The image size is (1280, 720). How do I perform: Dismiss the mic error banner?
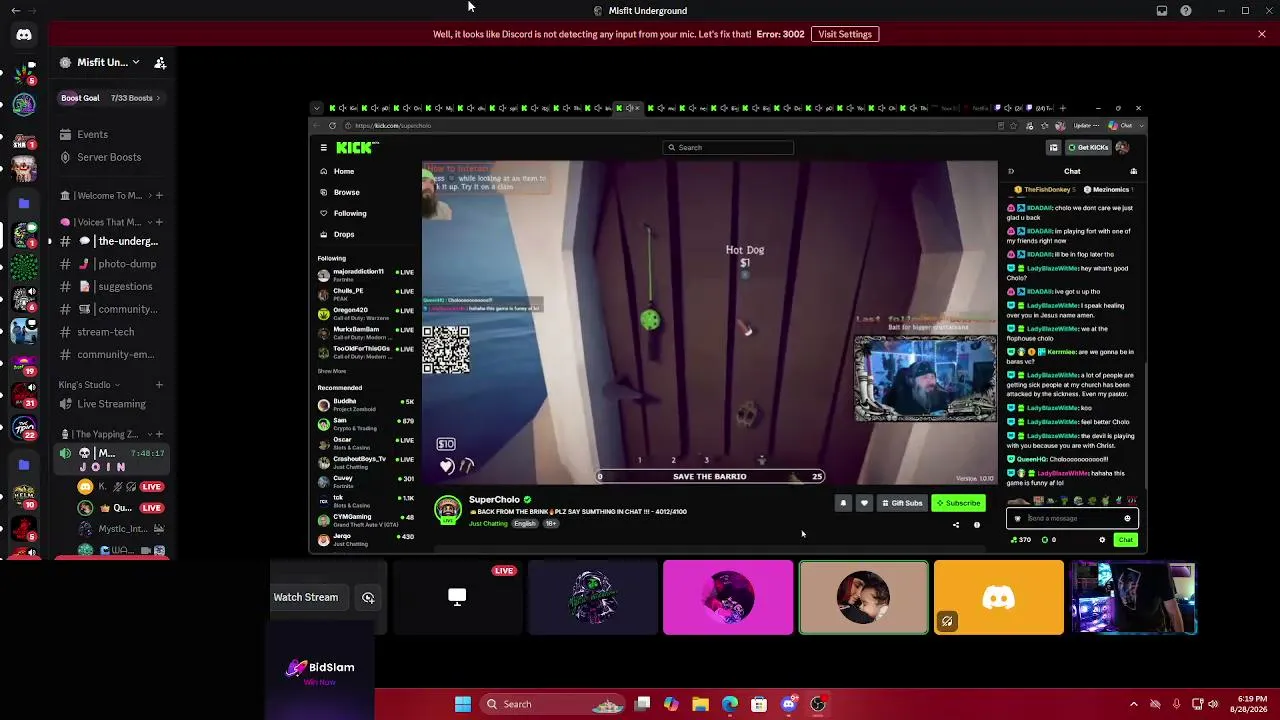tap(1262, 34)
